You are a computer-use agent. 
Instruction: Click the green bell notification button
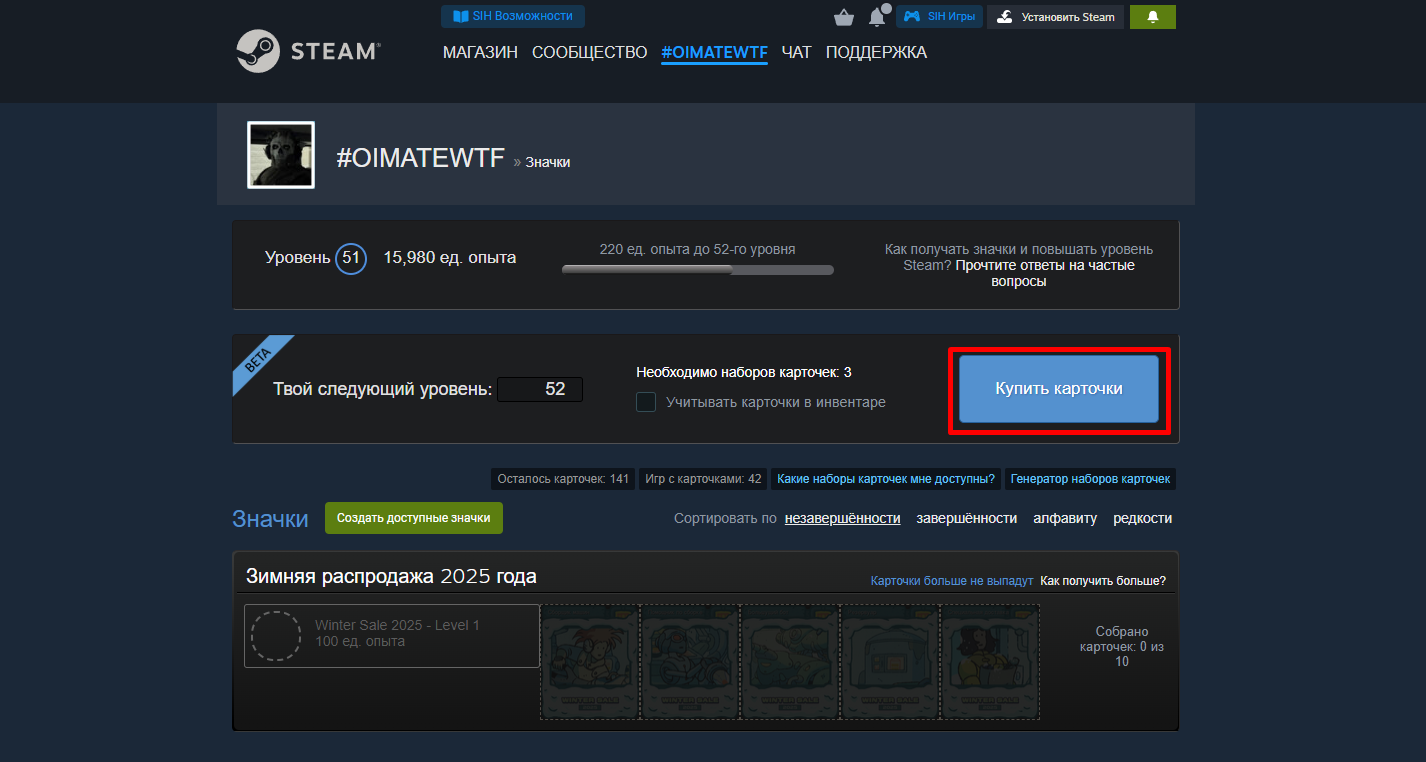1152,17
